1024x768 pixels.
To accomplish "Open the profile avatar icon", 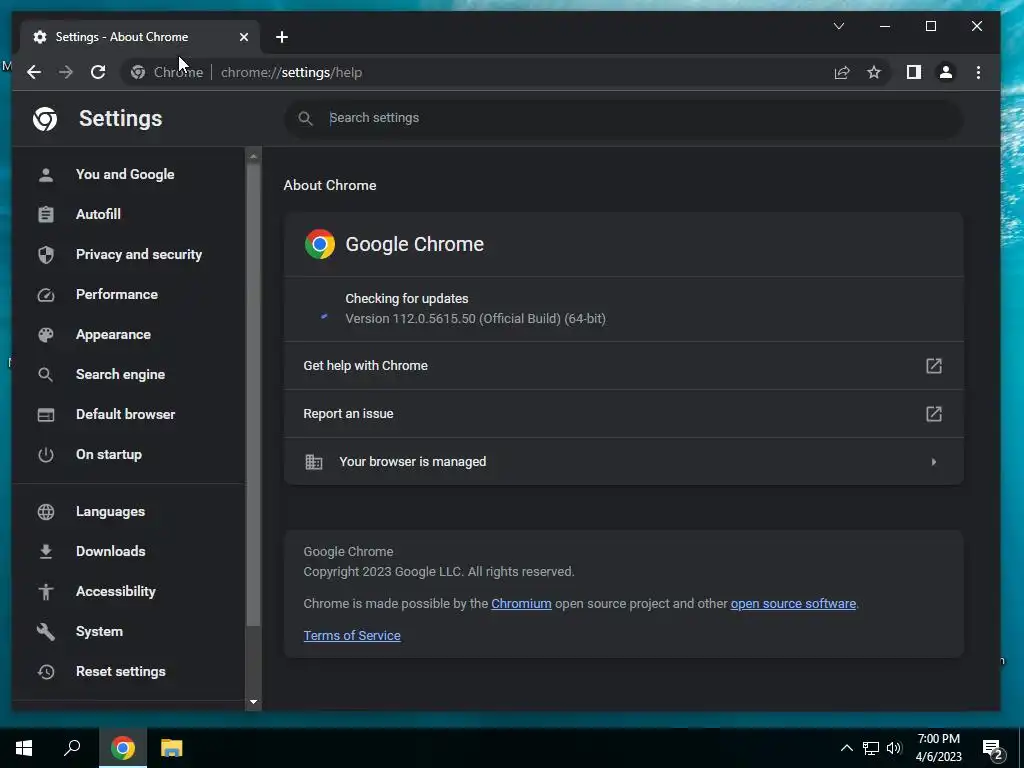I will click(946, 72).
